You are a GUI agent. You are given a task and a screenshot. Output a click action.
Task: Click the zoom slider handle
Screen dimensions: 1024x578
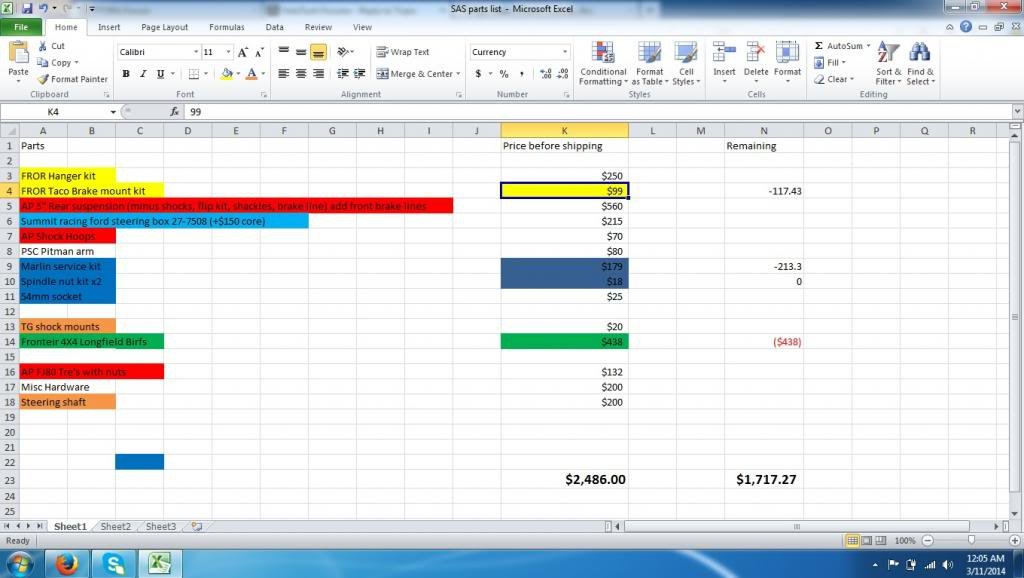click(x=971, y=541)
